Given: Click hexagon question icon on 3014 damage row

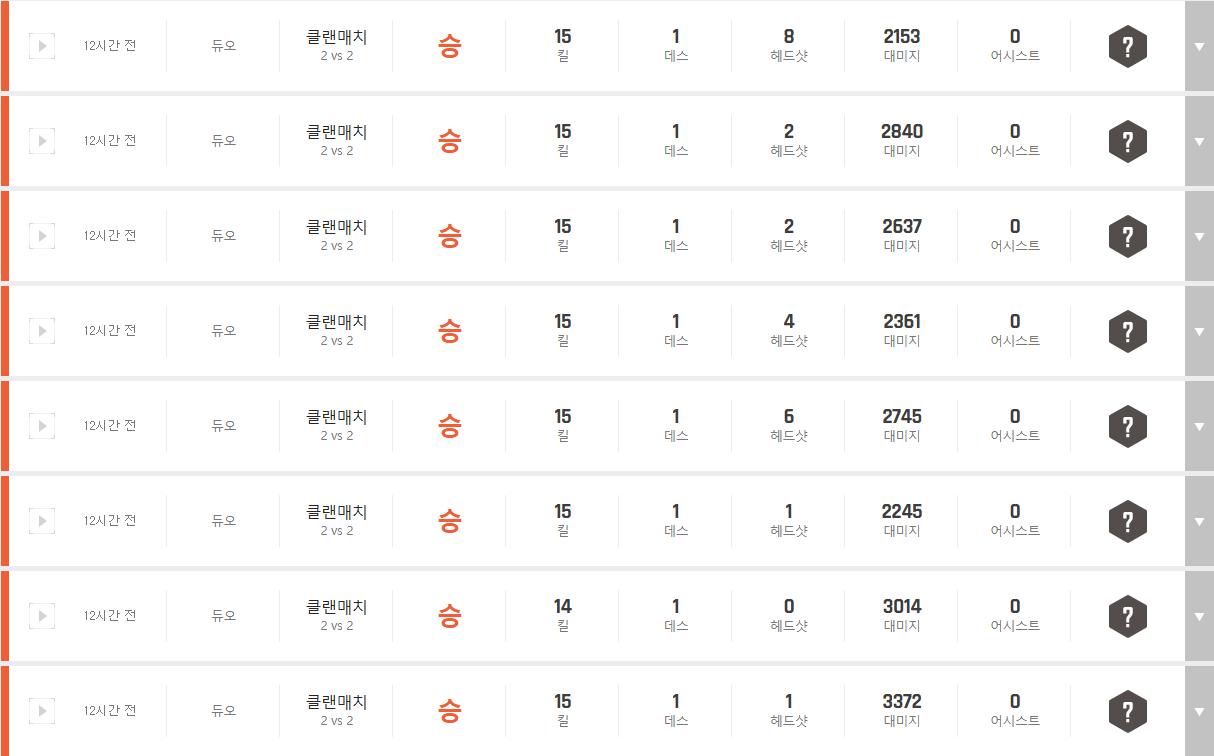Looking at the screenshot, I should point(1127,617).
